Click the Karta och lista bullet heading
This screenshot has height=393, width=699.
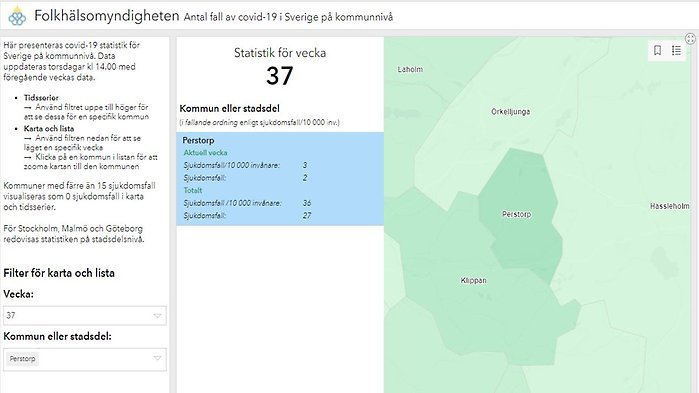pyautogui.click(x=49, y=128)
